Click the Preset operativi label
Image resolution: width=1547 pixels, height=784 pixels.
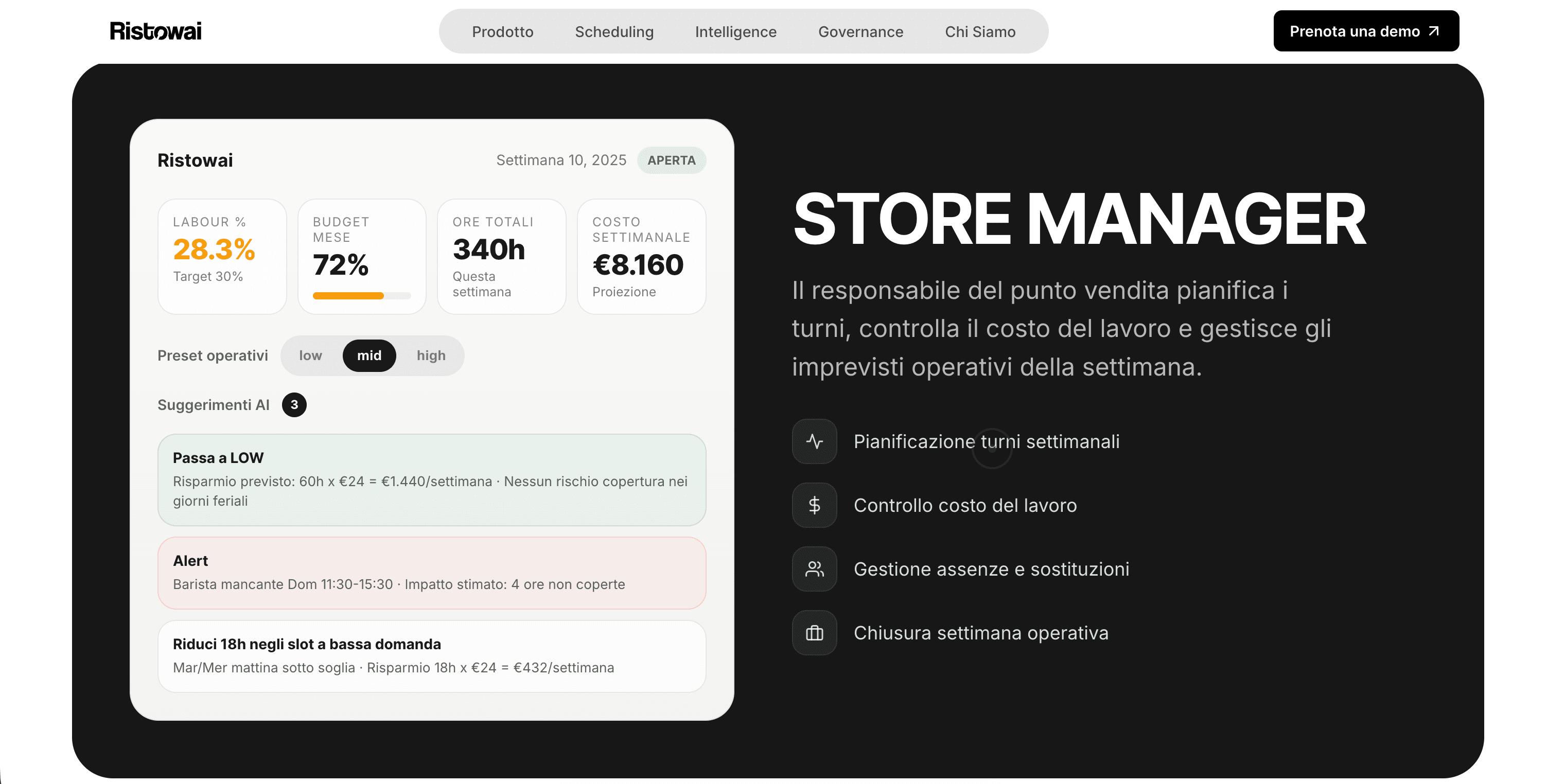pyautogui.click(x=213, y=355)
